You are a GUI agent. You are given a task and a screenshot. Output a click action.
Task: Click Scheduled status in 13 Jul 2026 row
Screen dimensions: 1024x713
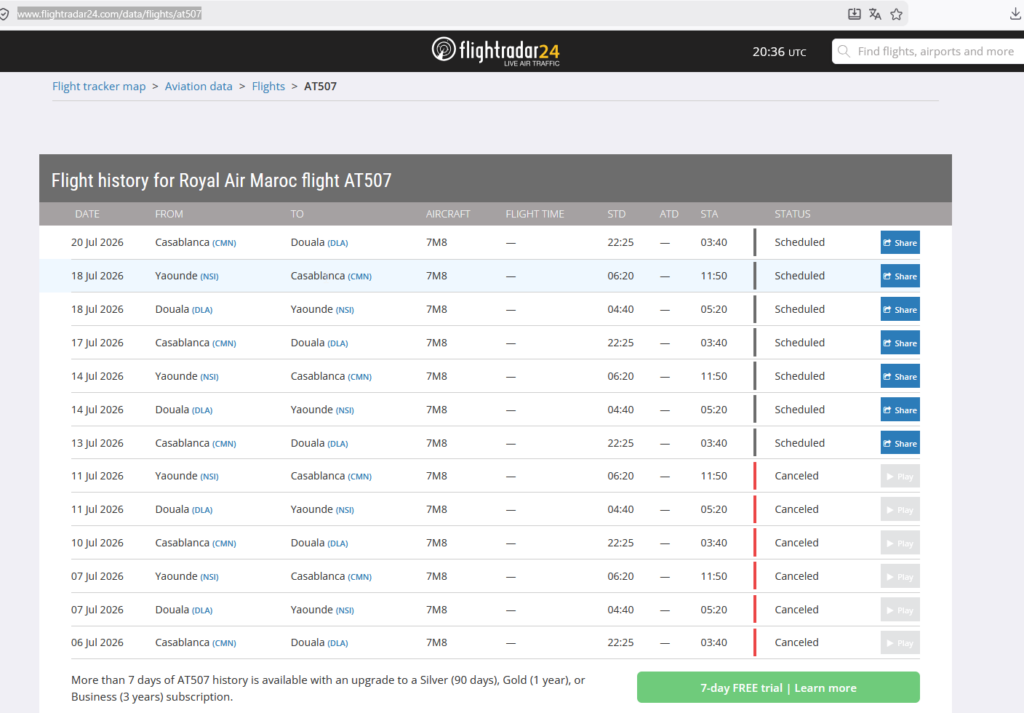point(799,443)
